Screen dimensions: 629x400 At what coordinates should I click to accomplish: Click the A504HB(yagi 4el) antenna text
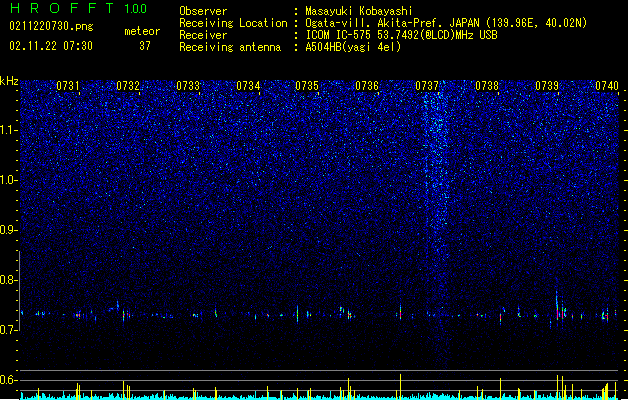(353, 47)
